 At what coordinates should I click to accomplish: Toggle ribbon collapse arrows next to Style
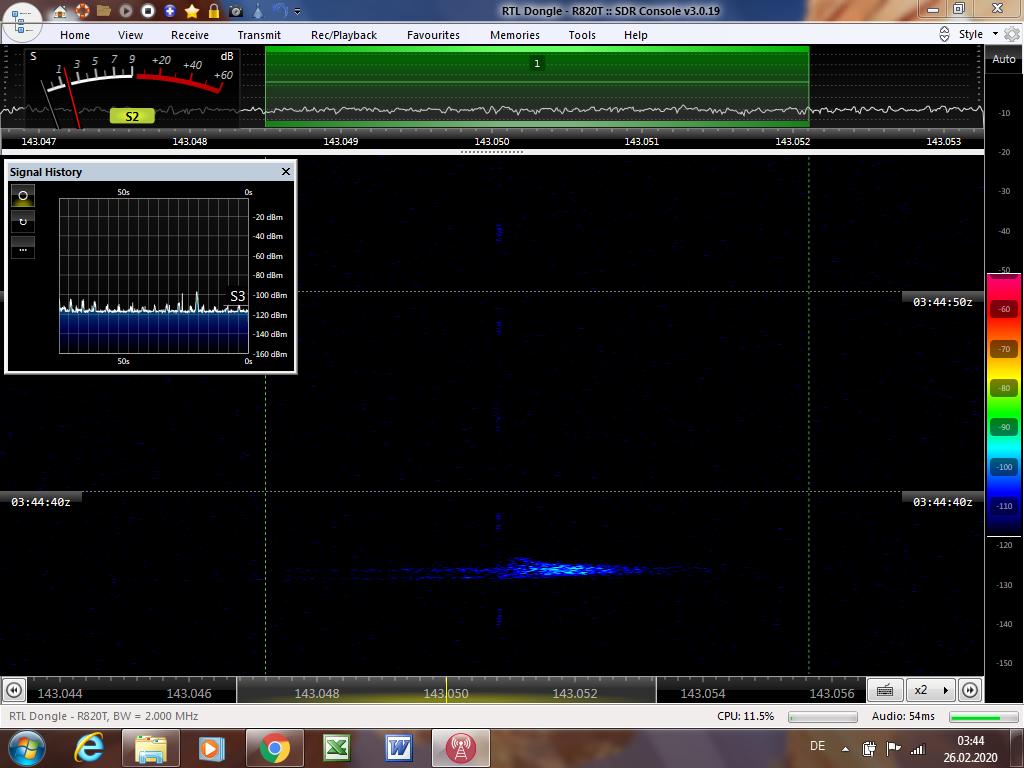click(944, 35)
